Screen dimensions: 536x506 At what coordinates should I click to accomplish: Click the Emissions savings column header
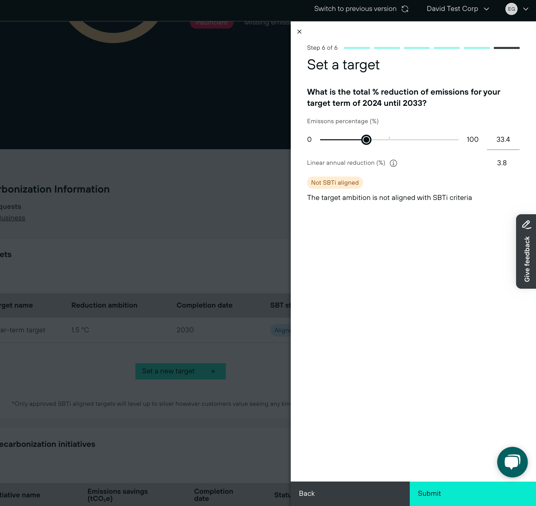118,495
